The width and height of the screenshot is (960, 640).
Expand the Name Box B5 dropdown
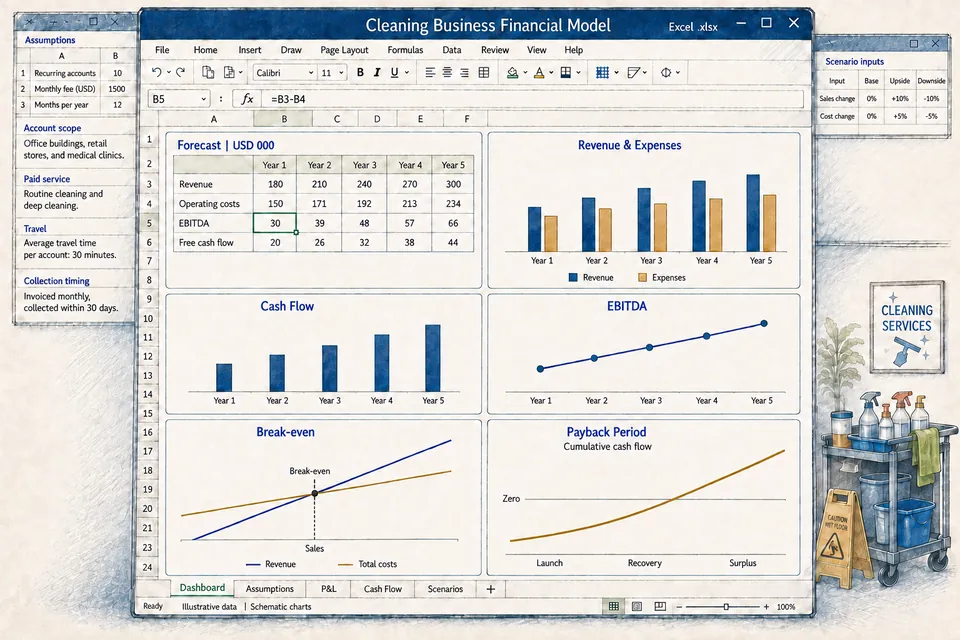point(203,99)
